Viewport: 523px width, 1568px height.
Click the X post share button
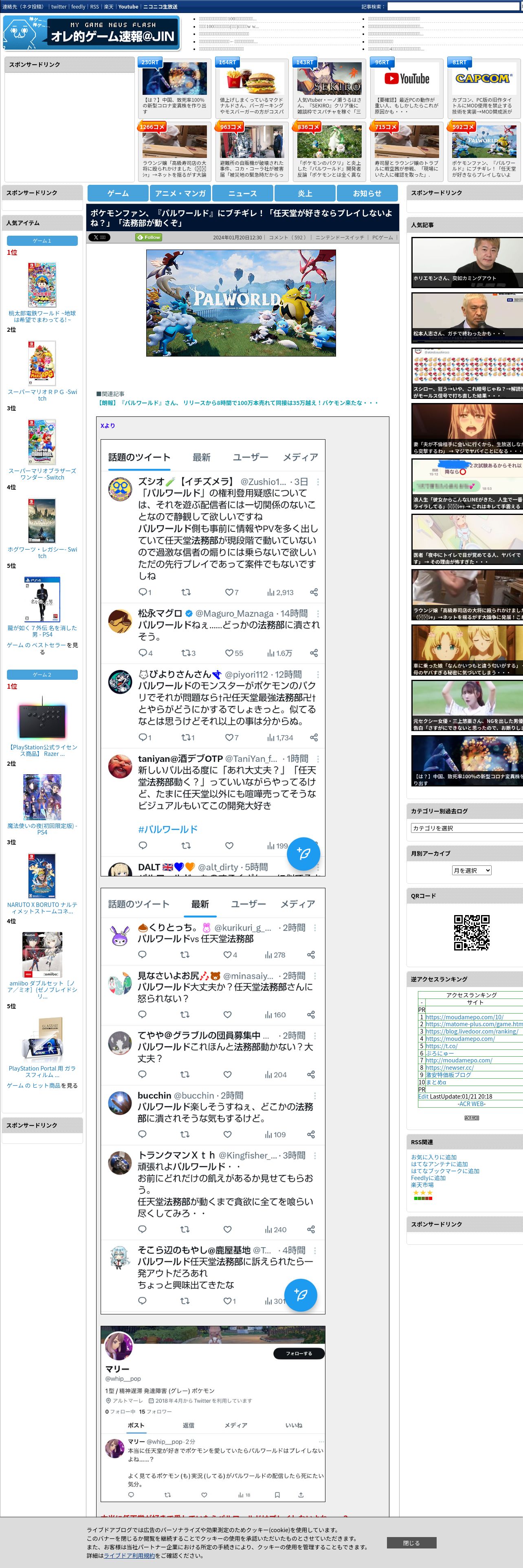click(99, 237)
